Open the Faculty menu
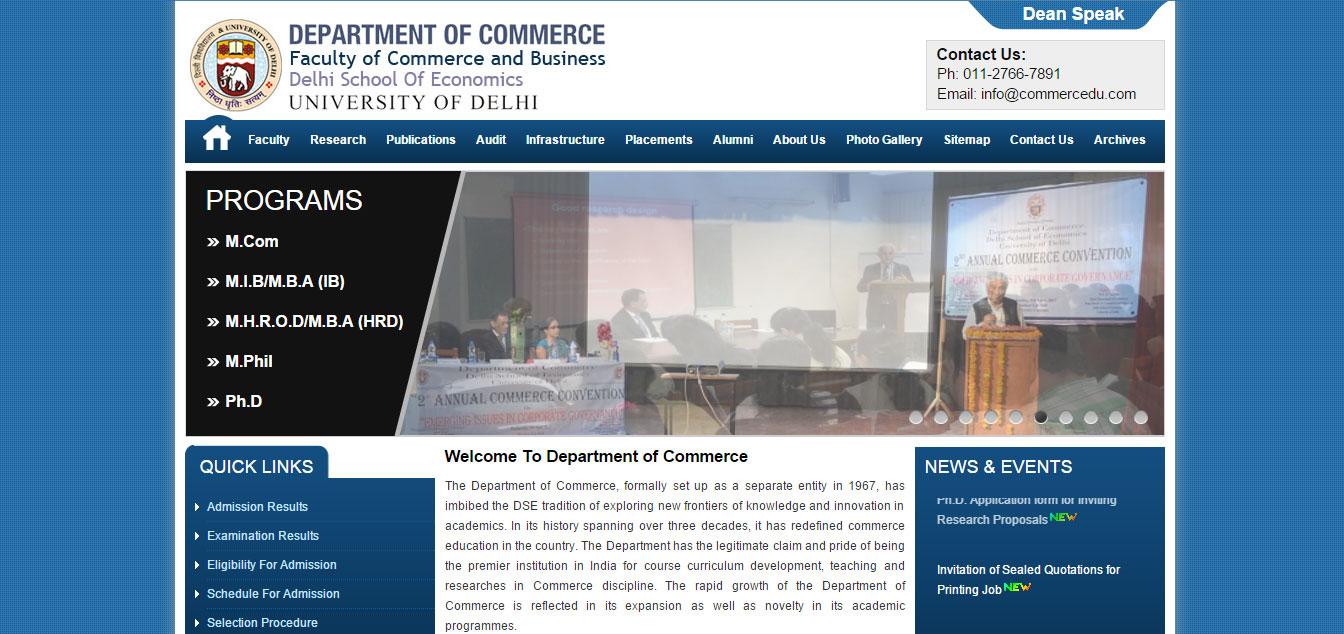This screenshot has height=634, width=1344. pos(269,140)
